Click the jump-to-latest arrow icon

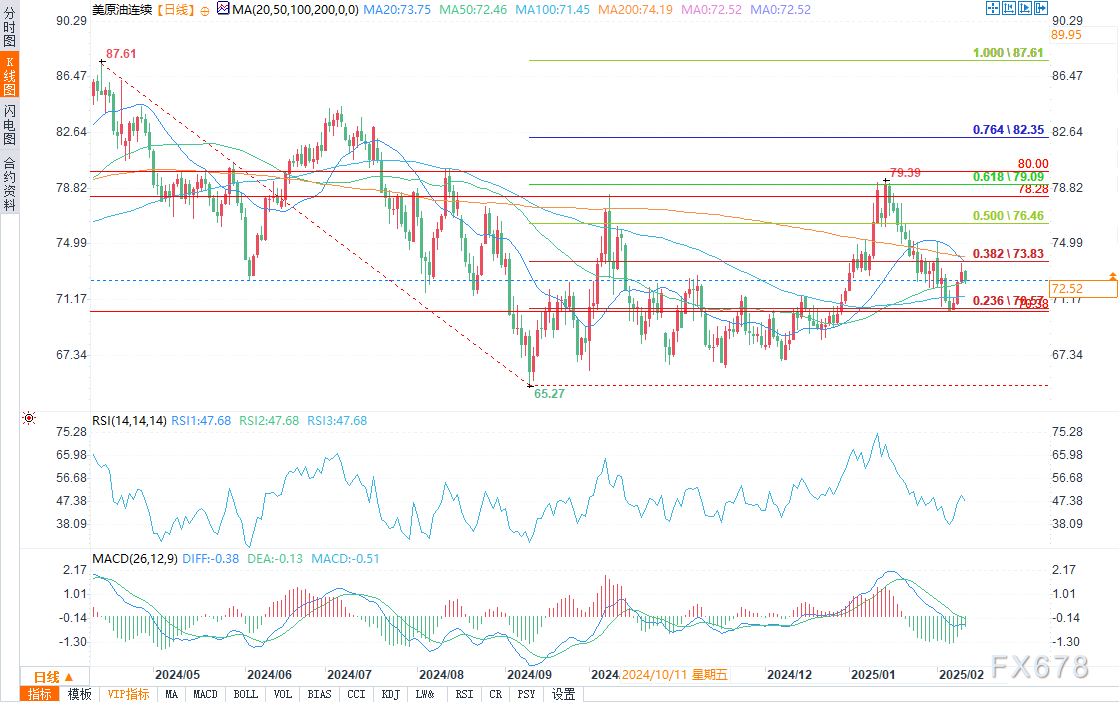click(x=1041, y=9)
